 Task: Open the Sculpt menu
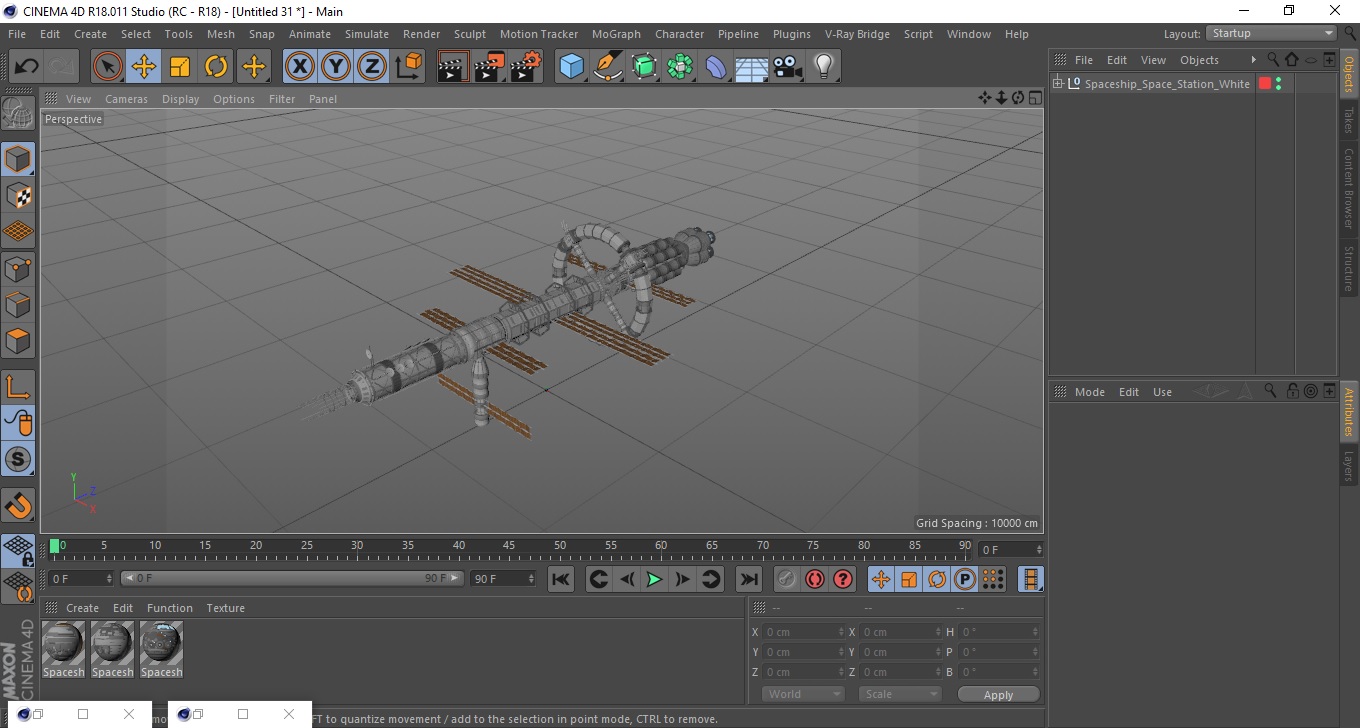pos(469,34)
